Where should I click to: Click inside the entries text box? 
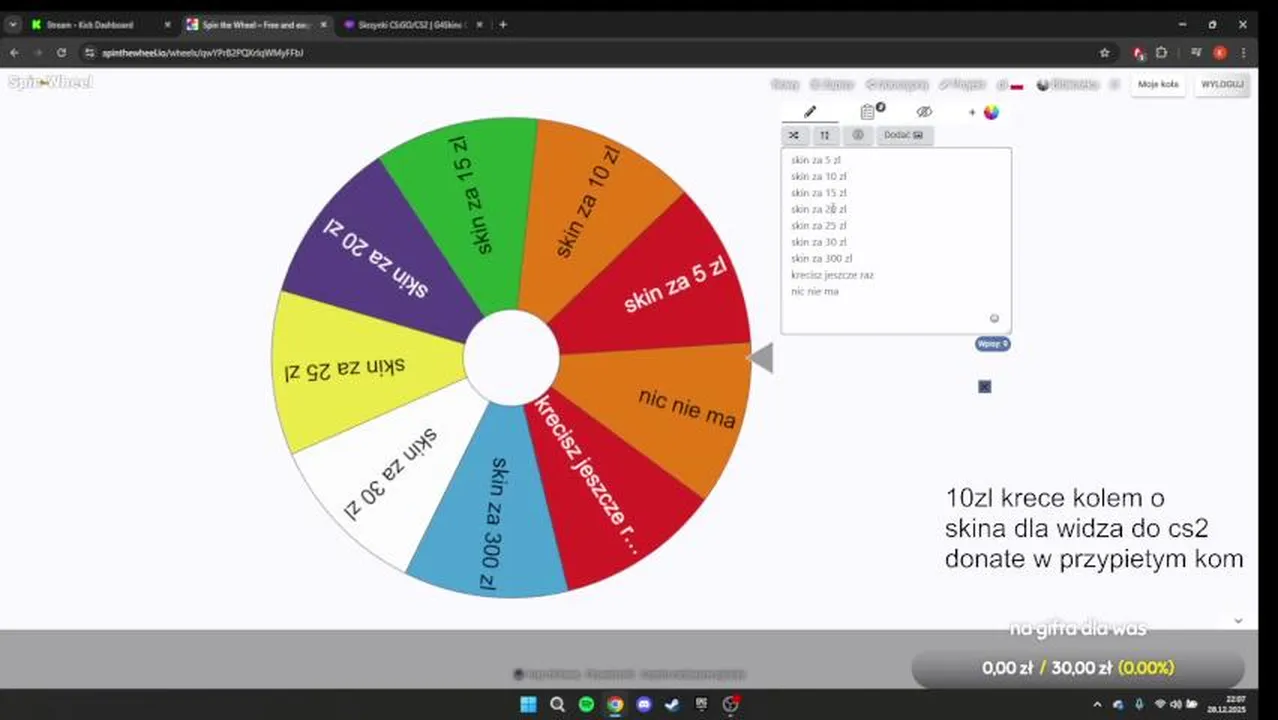tap(896, 240)
